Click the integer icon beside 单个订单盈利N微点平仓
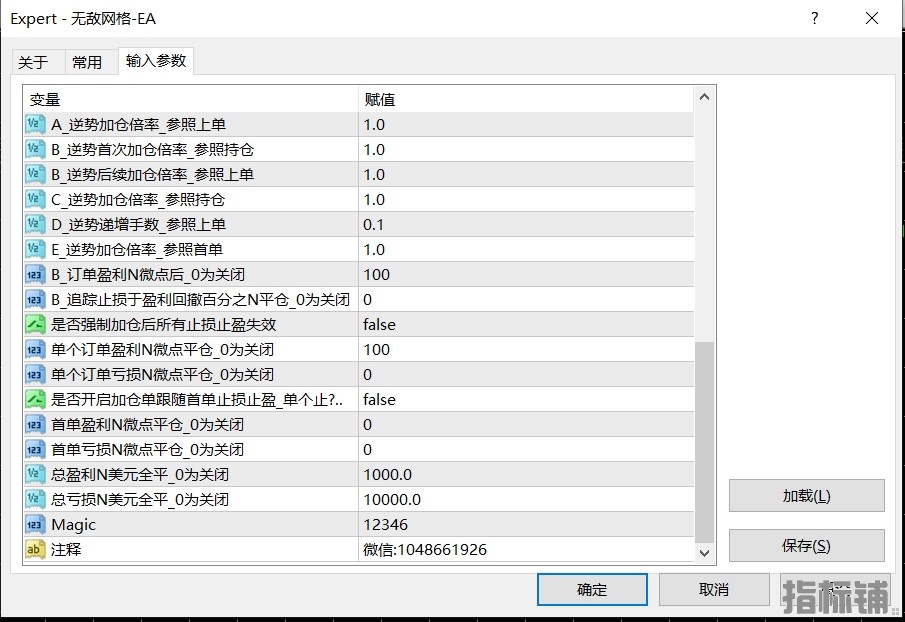Viewport: 905px width, 622px height. pyautogui.click(x=35, y=350)
